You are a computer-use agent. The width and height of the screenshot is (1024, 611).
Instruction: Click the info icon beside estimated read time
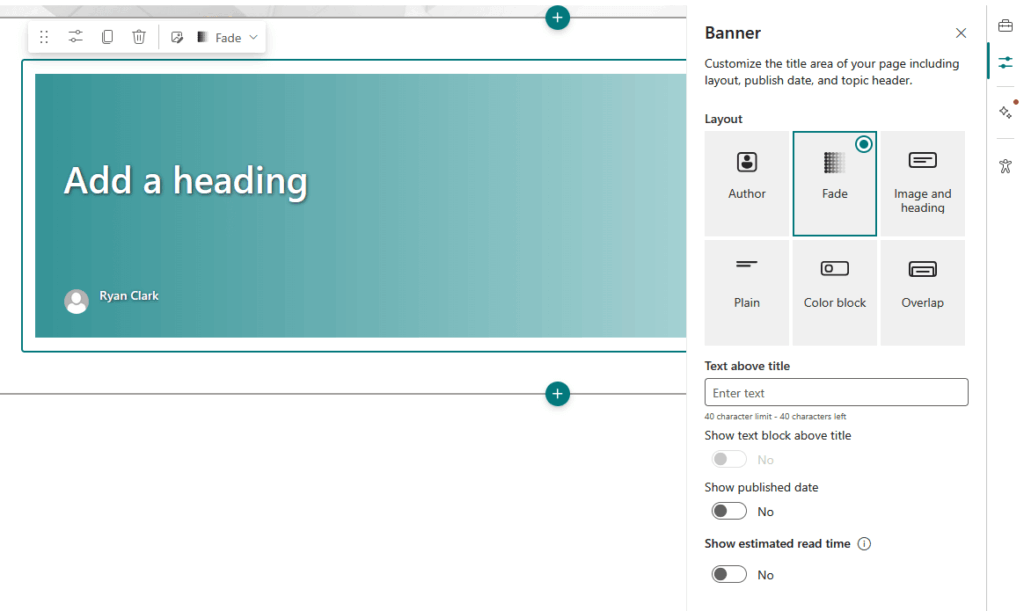coord(864,544)
